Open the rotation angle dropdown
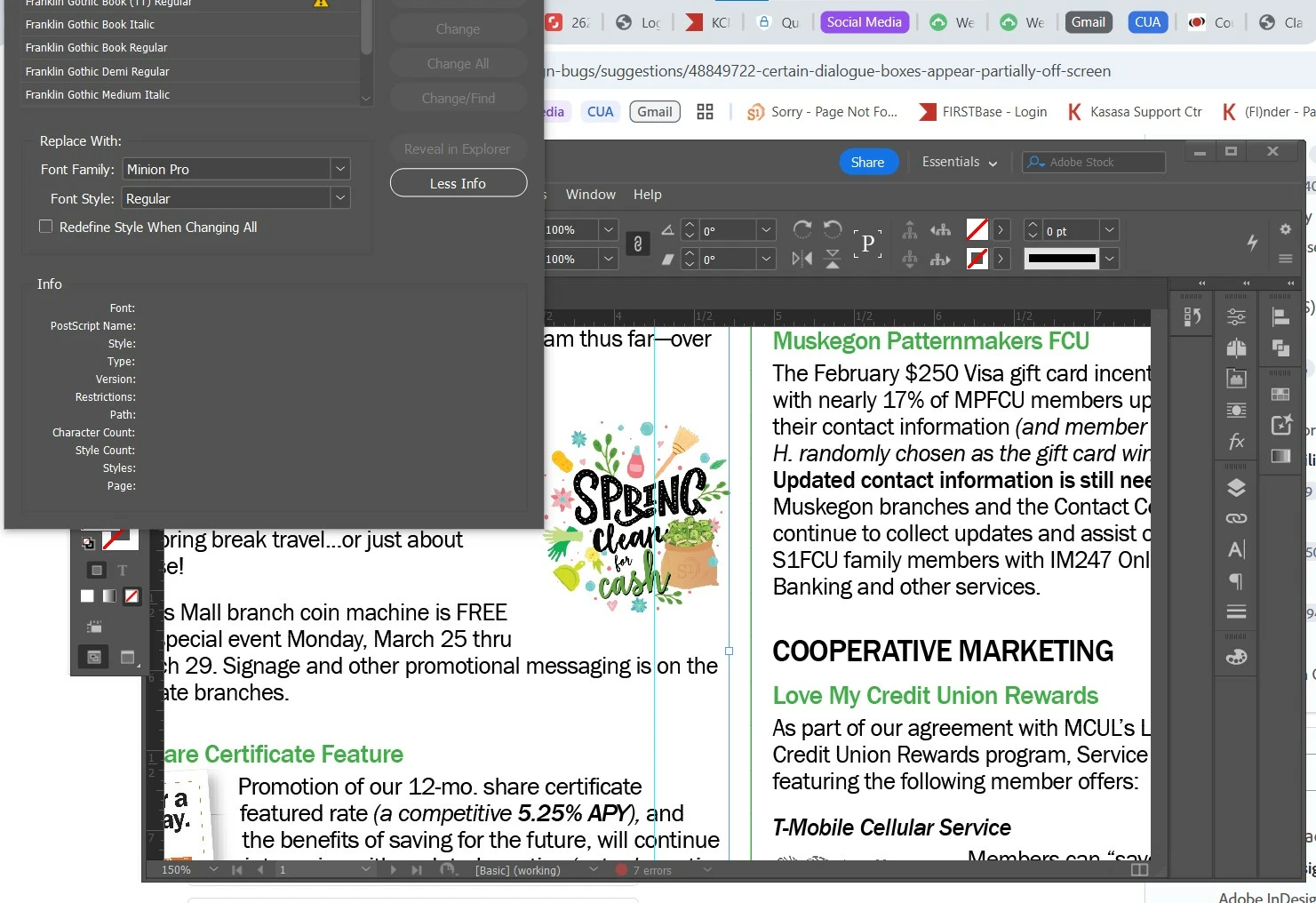This screenshot has height=903, width=1316. pos(766,230)
